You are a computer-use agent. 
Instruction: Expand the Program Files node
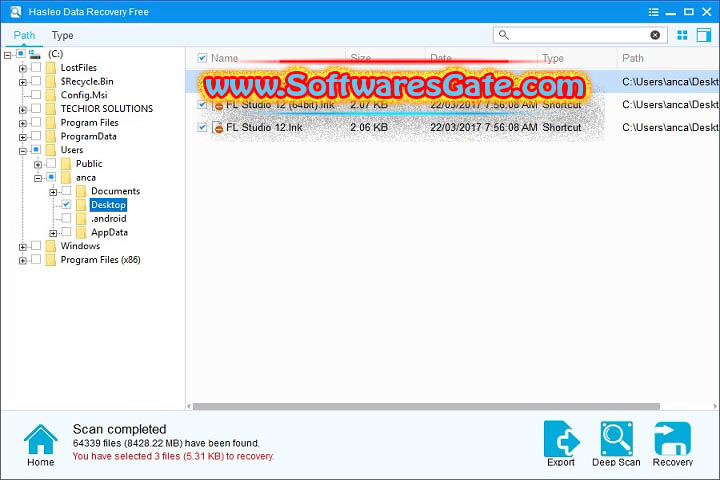coord(22,124)
